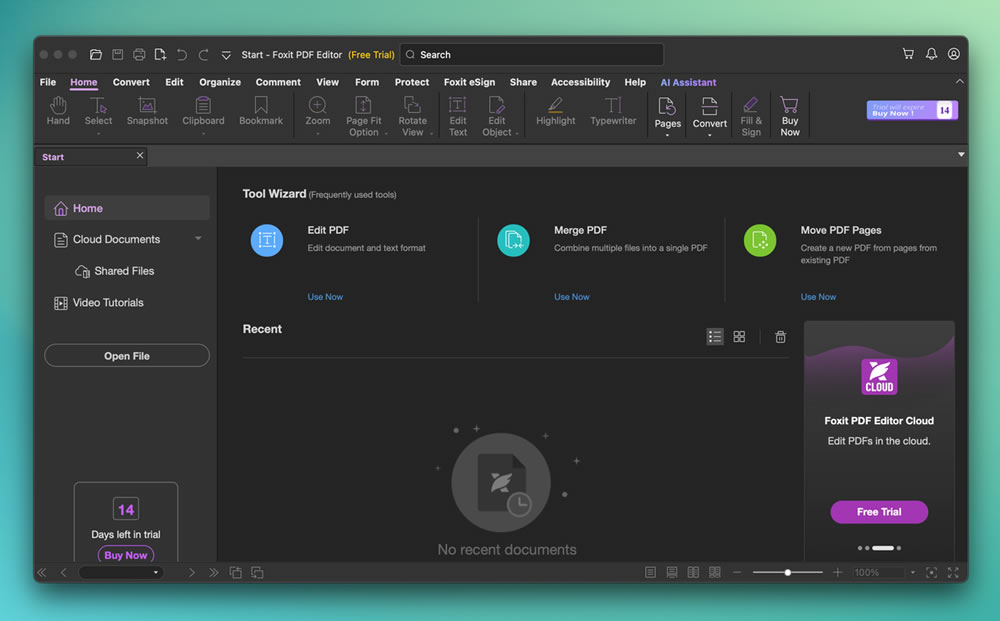Open the File menu
Viewport: 1000px width, 621px height.
[48, 82]
